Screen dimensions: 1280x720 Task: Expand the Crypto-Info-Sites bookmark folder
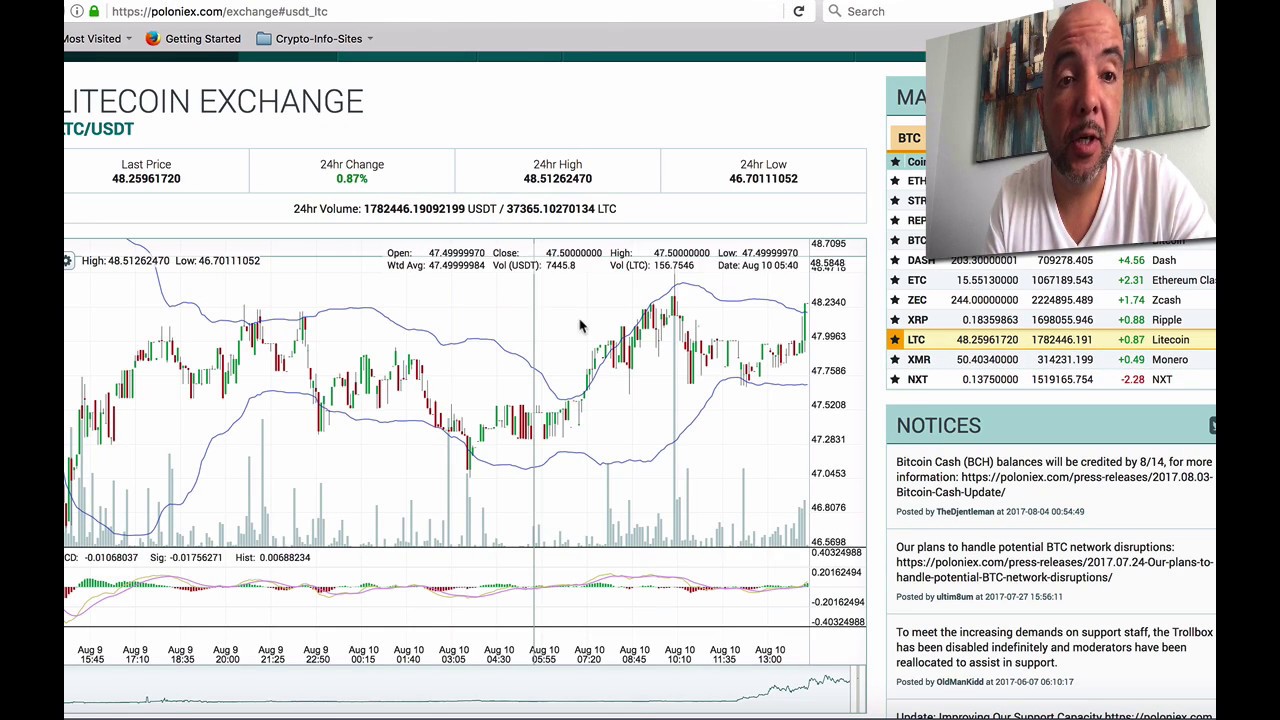(x=315, y=39)
